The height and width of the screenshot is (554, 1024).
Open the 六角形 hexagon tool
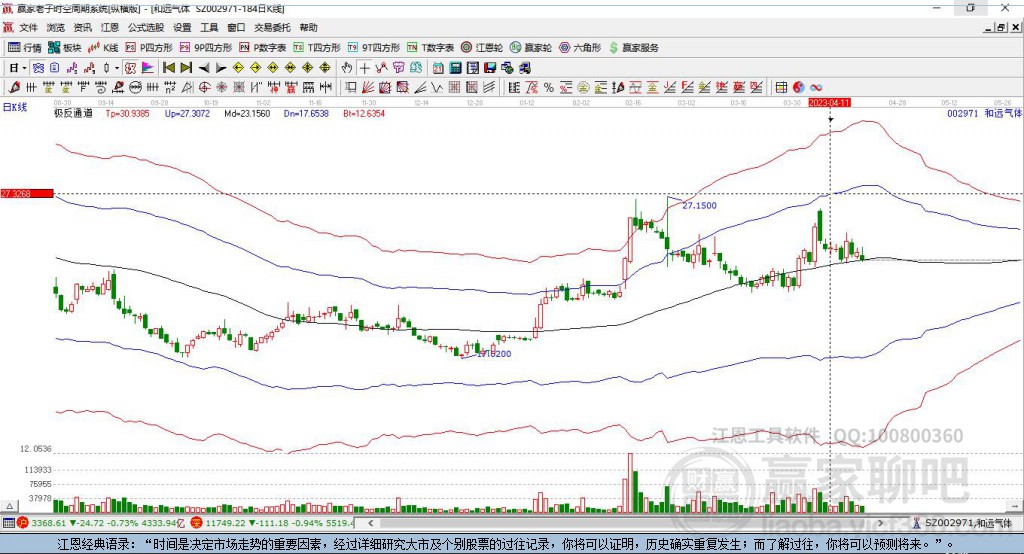coord(580,48)
